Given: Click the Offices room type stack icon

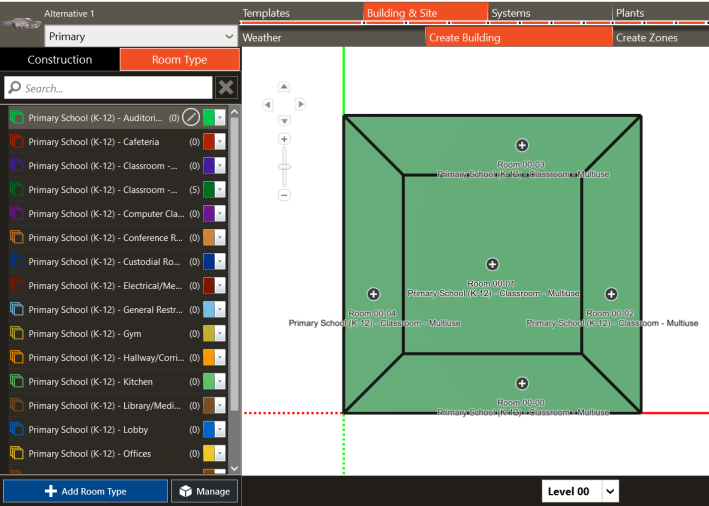Looking at the screenshot, I should 17,453.
